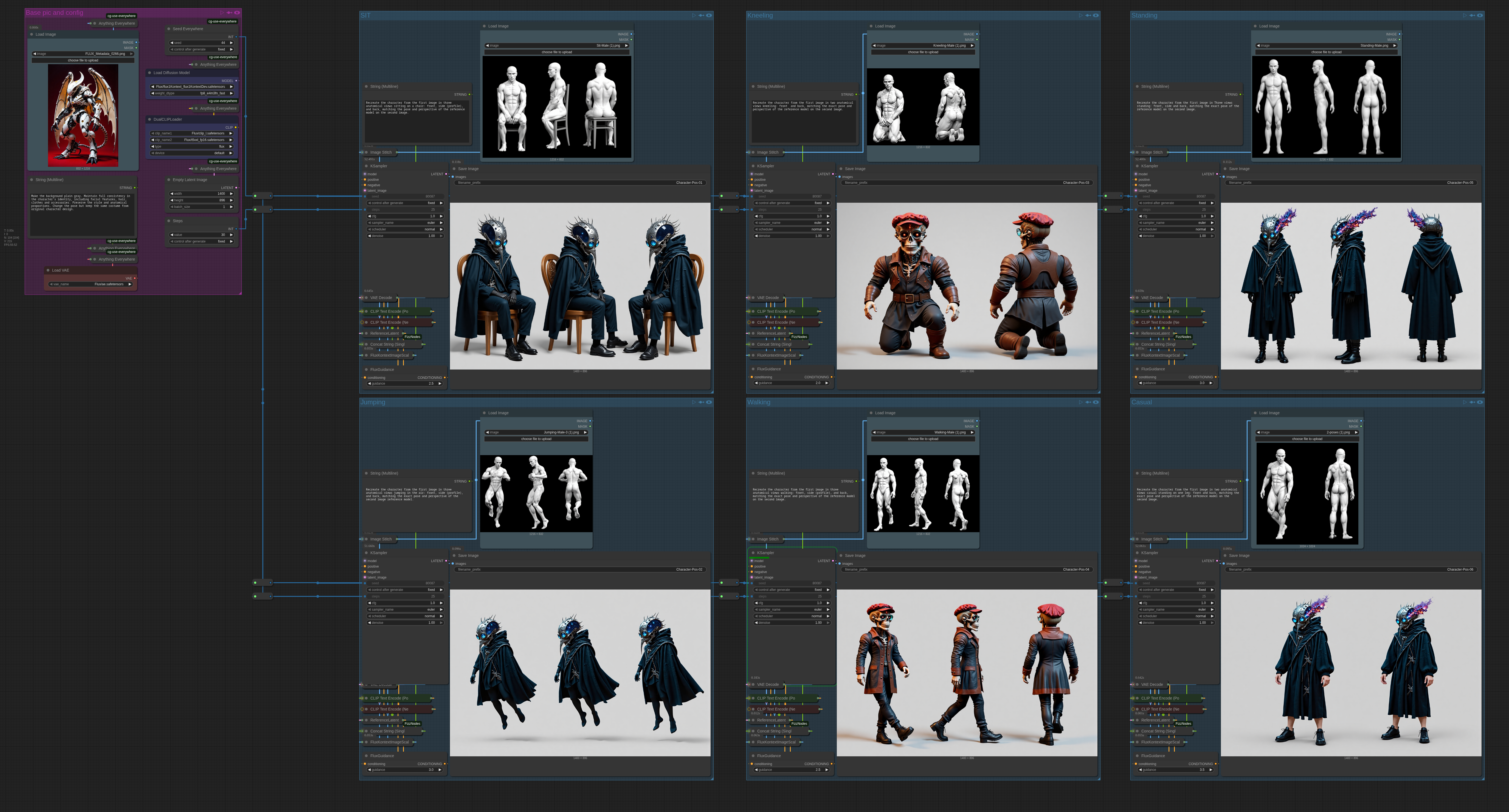Click the filename_prefix field showing Character-Pos-01
The image size is (1509, 812).
pos(580,183)
